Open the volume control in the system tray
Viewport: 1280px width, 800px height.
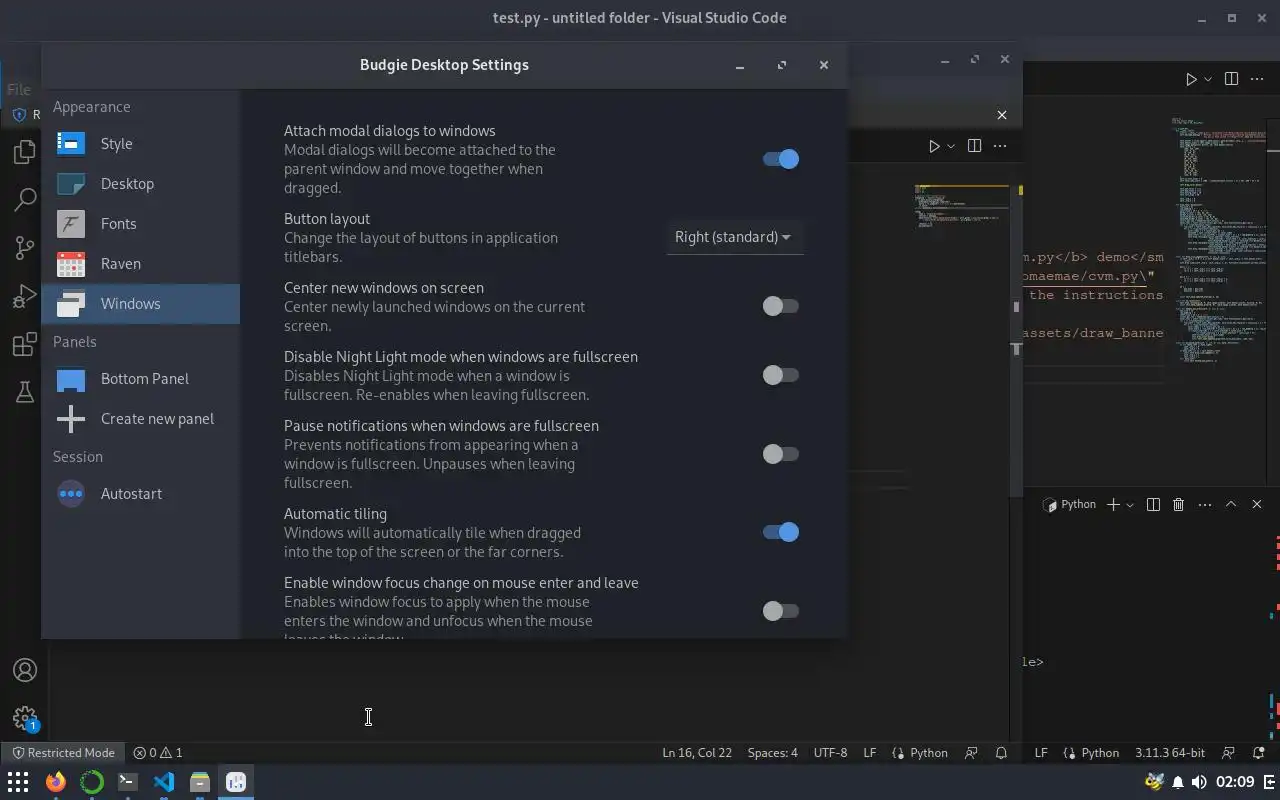(x=1199, y=782)
